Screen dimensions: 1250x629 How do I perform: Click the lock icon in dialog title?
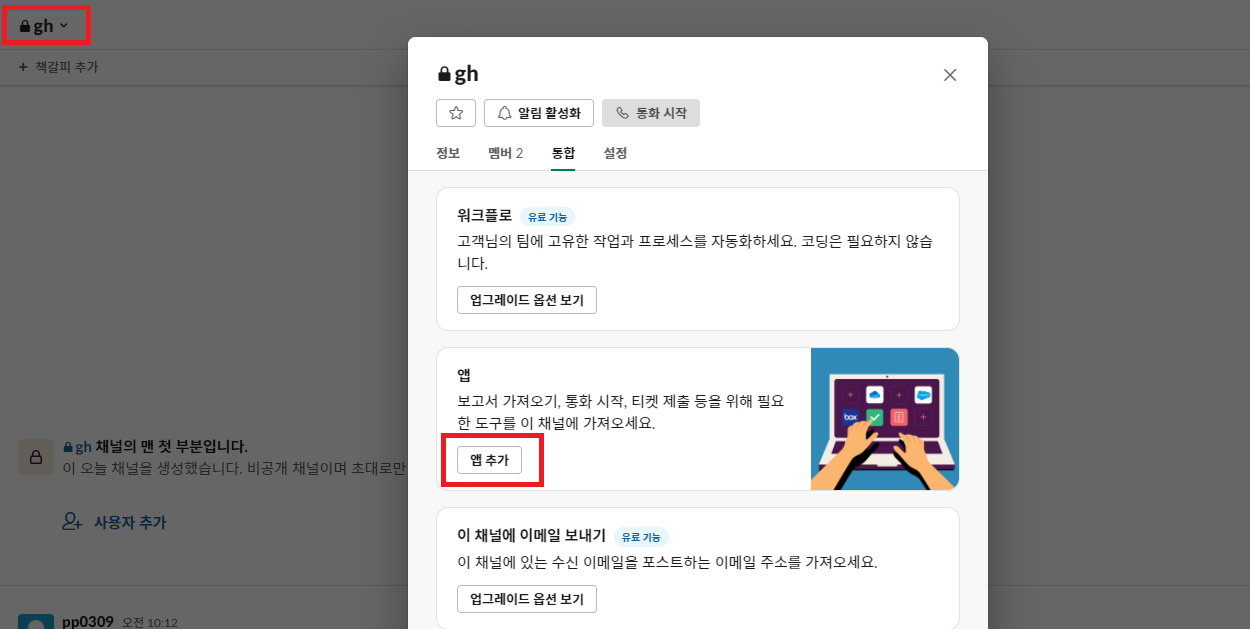coord(444,75)
